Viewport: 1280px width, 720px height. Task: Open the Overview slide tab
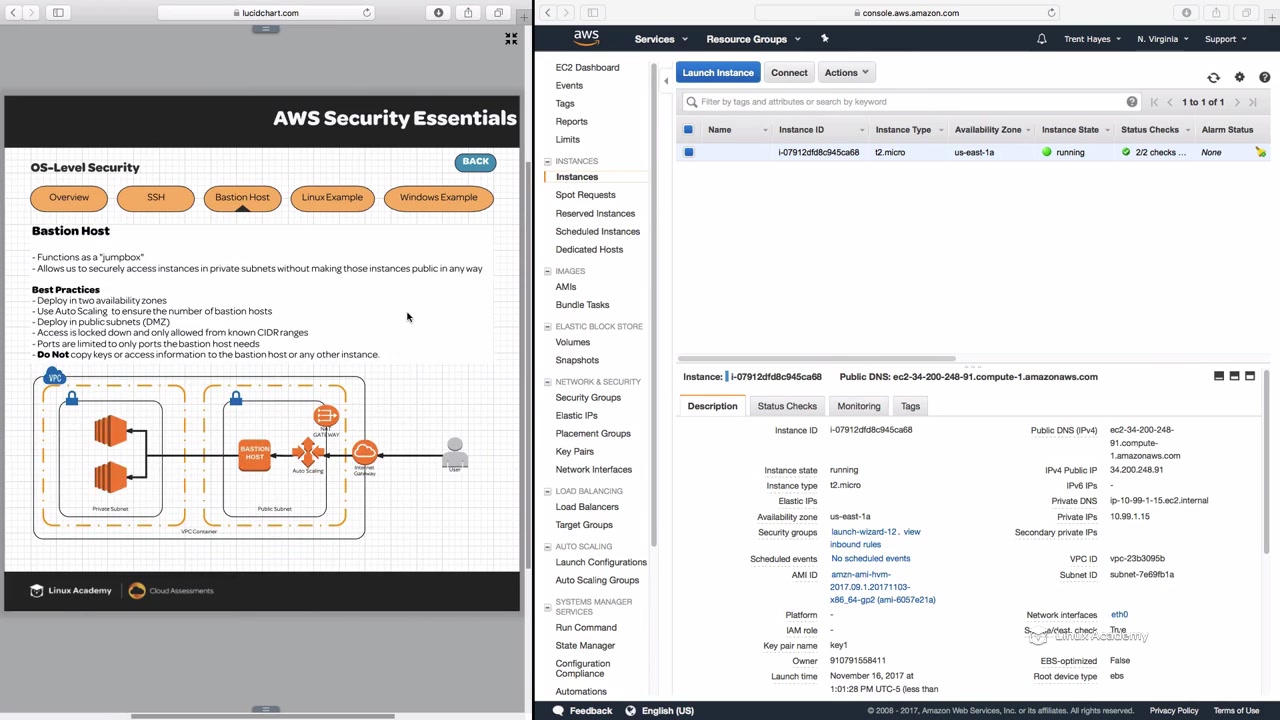click(x=69, y=197)
